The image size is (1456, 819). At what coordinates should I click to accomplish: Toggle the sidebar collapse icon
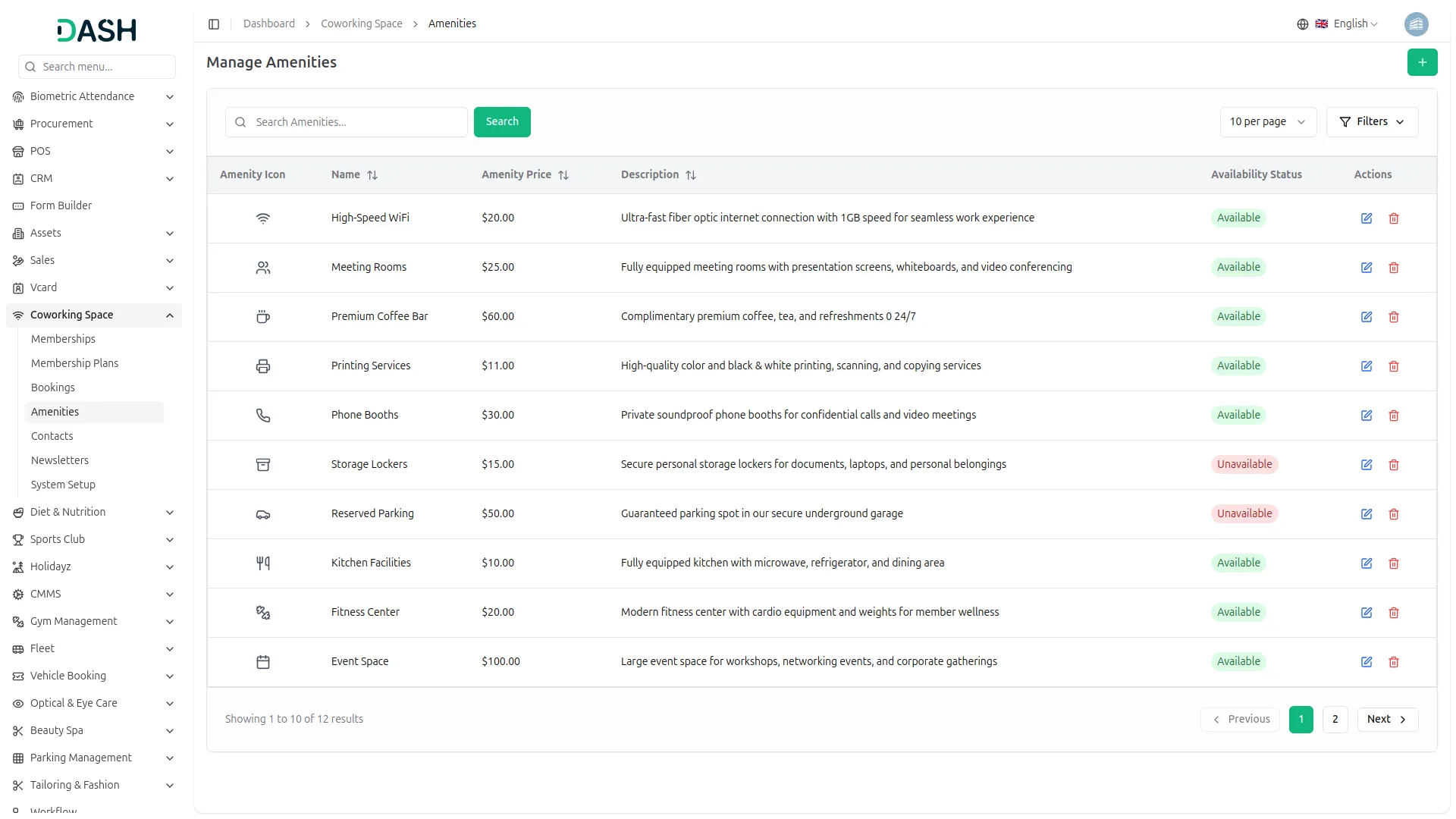tap(214, 24)
